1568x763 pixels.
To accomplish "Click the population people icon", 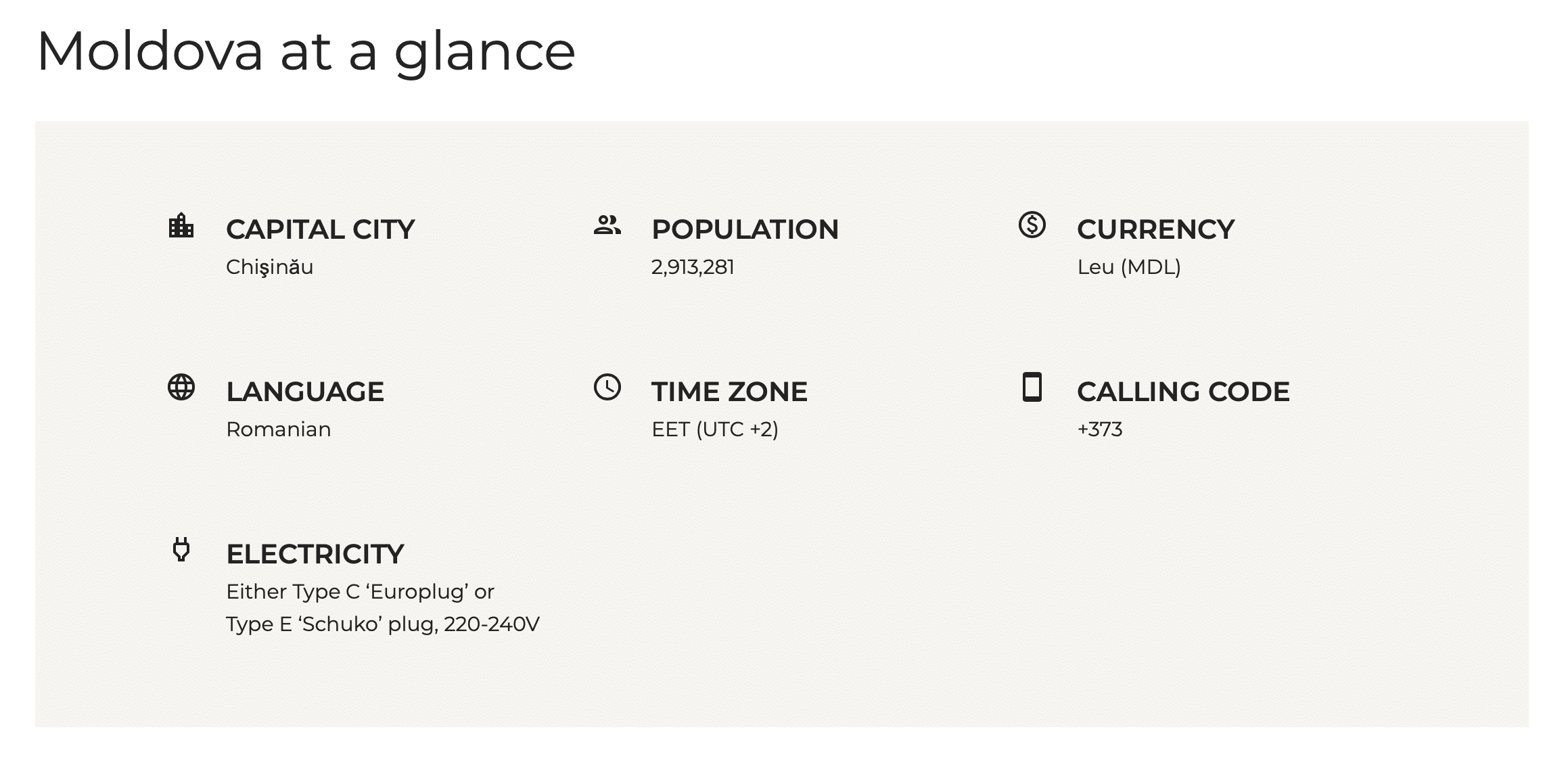I will (x=607, y=225).
